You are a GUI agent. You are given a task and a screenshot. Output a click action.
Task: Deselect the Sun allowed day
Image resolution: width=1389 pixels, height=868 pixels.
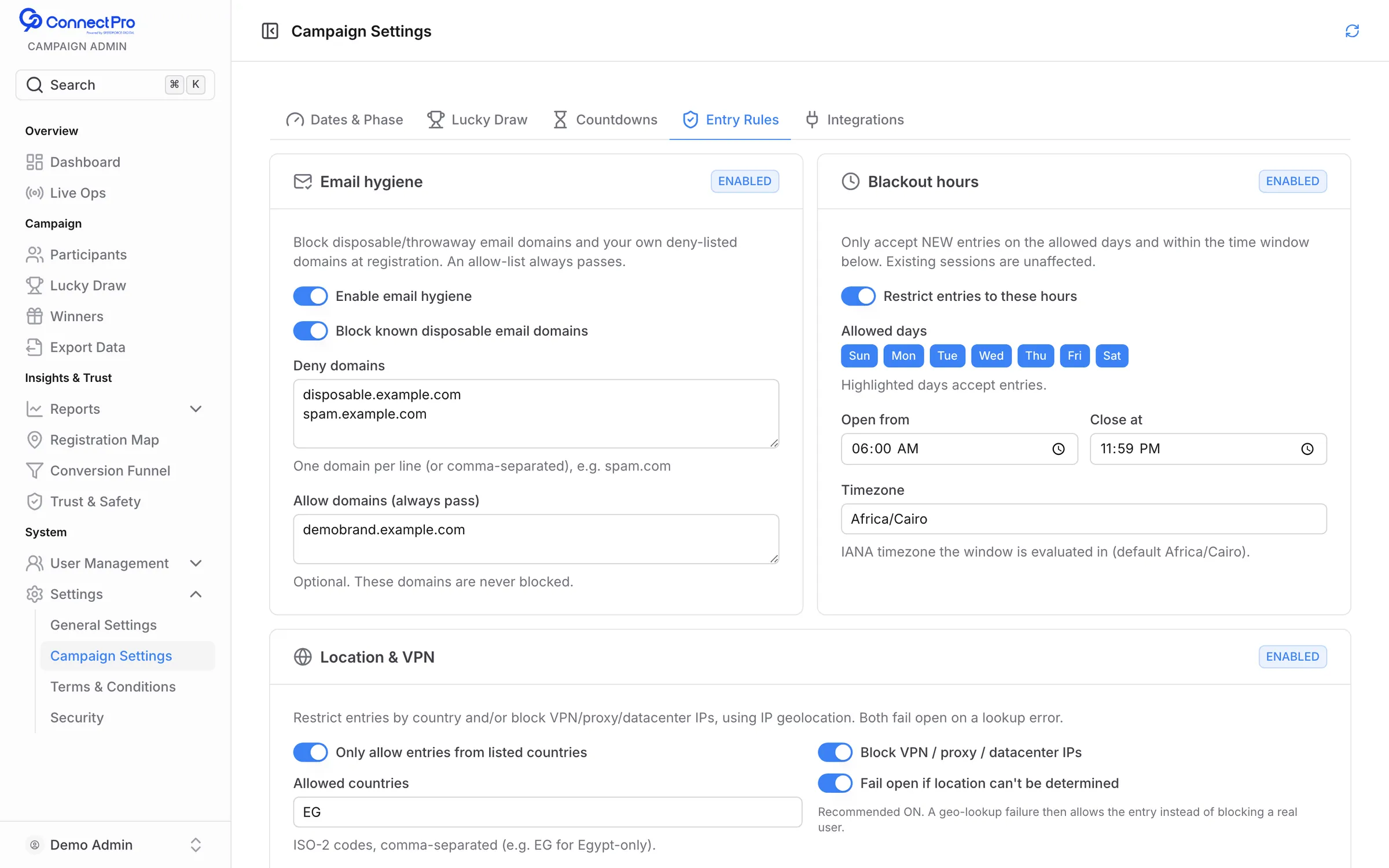tap(859, 356)
